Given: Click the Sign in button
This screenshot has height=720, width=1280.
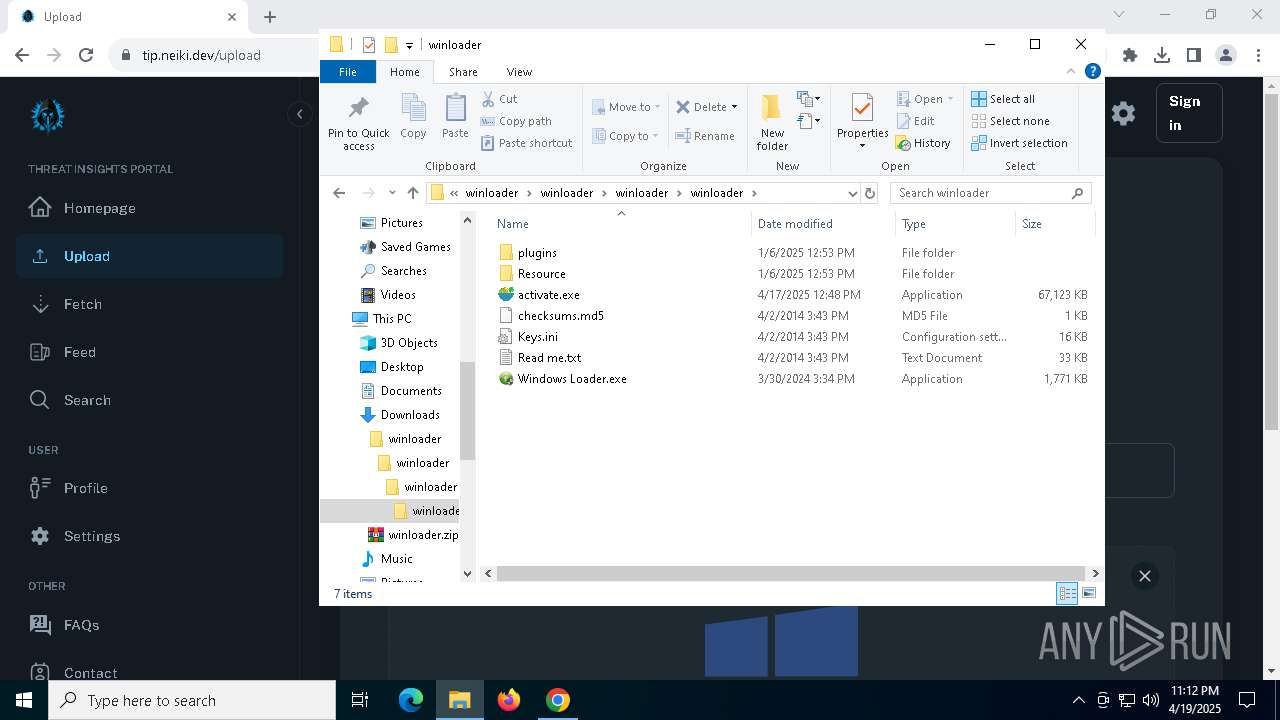Looking at the screenshot, I should pyautogui.click(x=1189, y=113).
